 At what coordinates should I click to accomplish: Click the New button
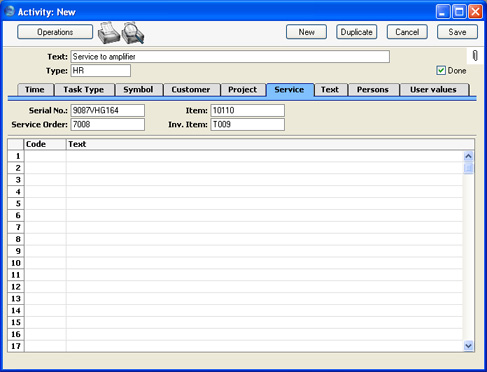point(306,32)
